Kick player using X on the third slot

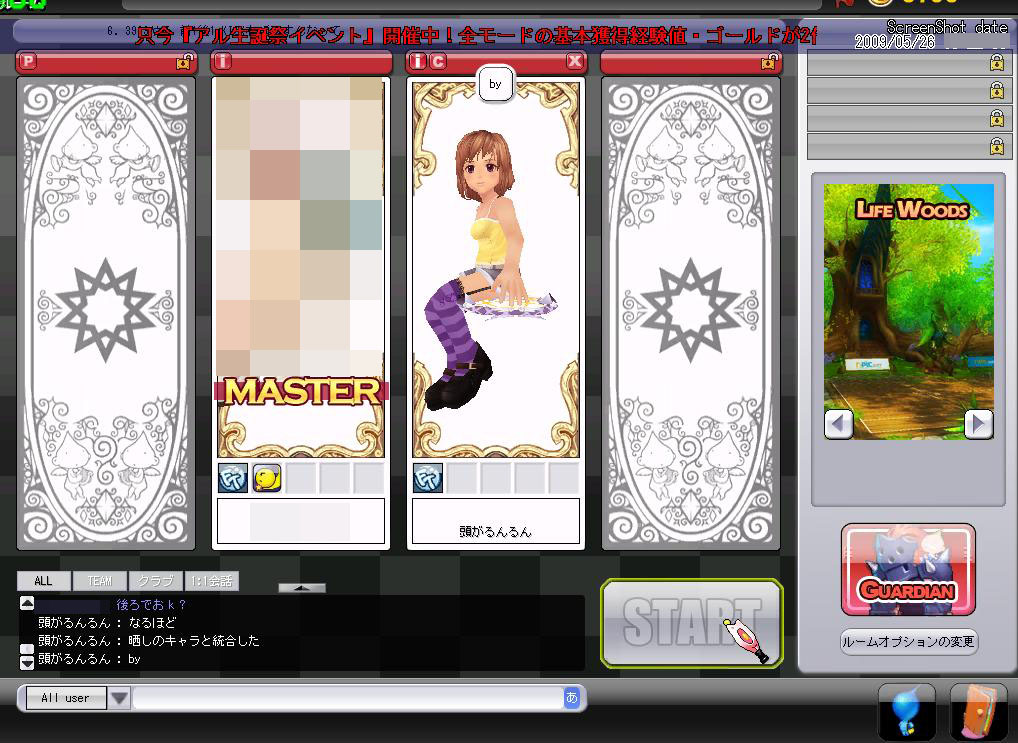pos(574,62)
